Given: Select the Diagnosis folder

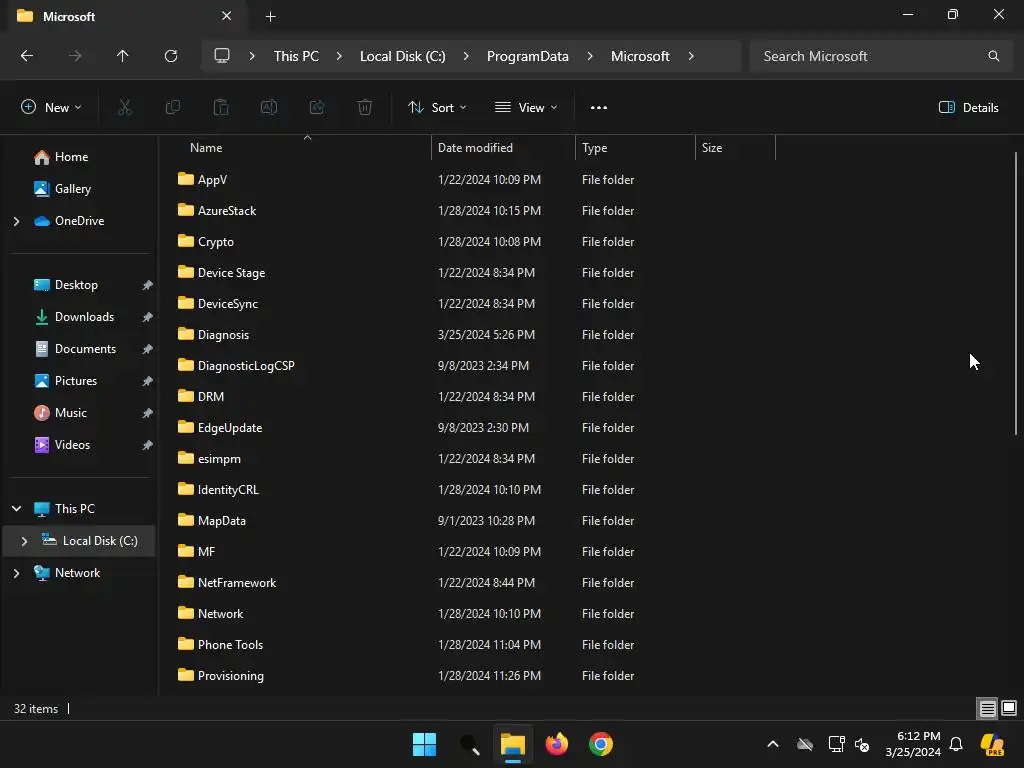Looking at the screenshot, I should point(223,334).
